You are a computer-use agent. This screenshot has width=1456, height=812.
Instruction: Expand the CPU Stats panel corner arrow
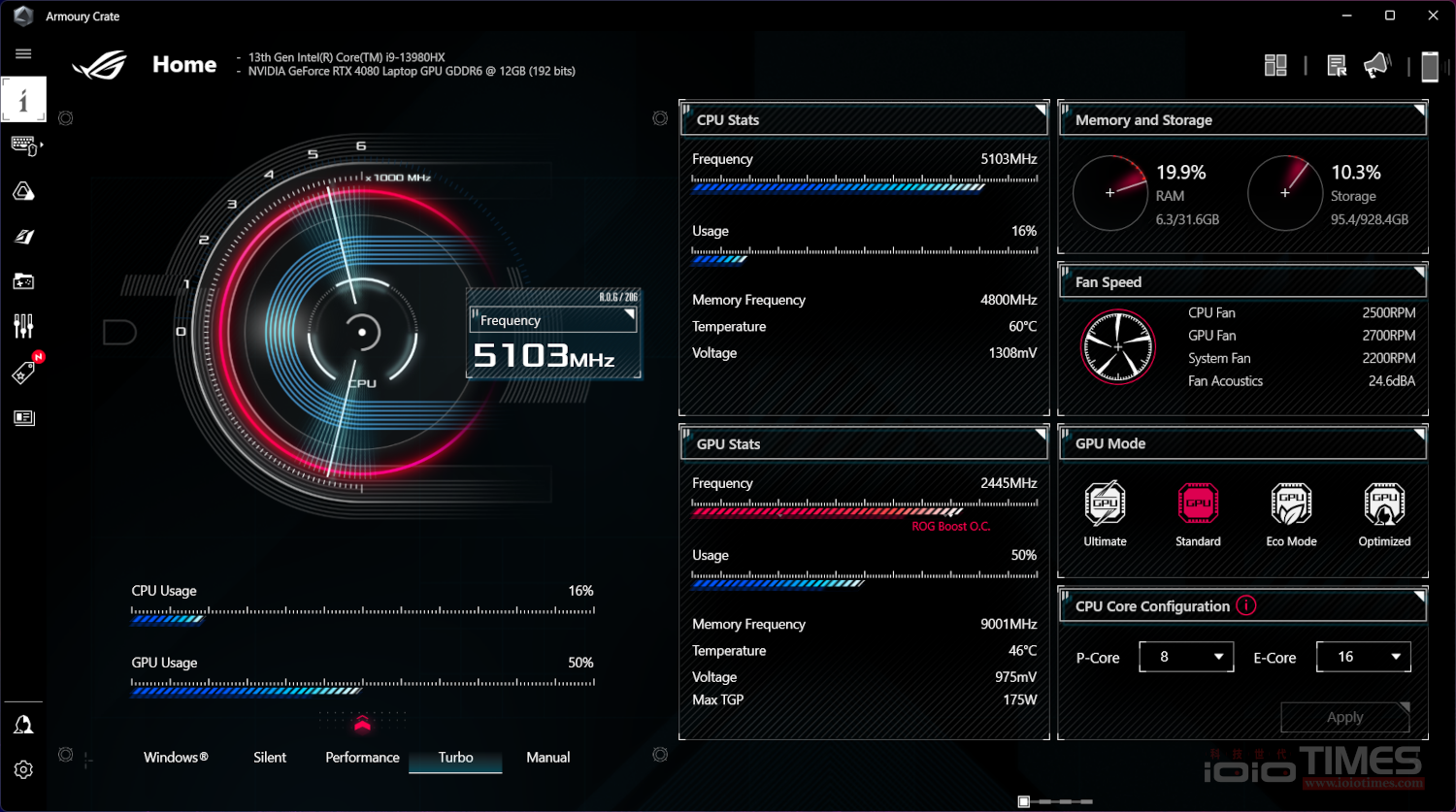pos(1040,110)
